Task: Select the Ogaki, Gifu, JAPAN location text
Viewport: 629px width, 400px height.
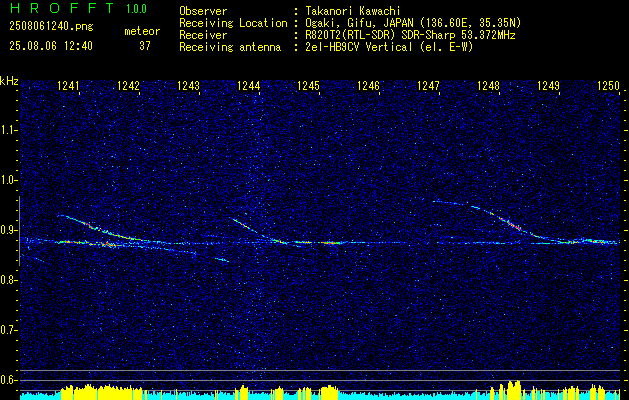Action: 413,23
